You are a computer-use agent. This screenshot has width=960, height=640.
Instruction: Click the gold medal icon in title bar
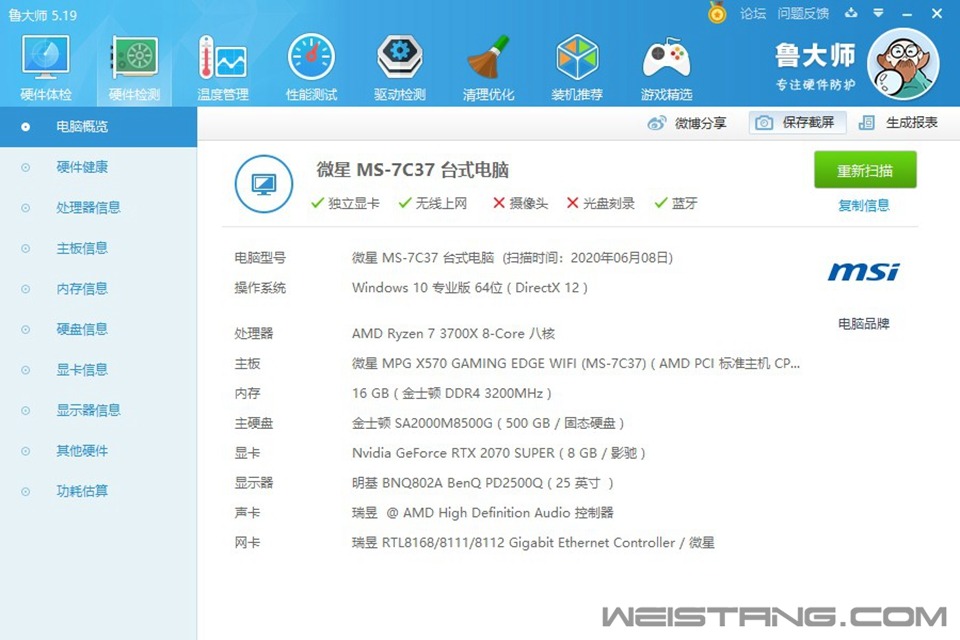[x=717, y=13]
